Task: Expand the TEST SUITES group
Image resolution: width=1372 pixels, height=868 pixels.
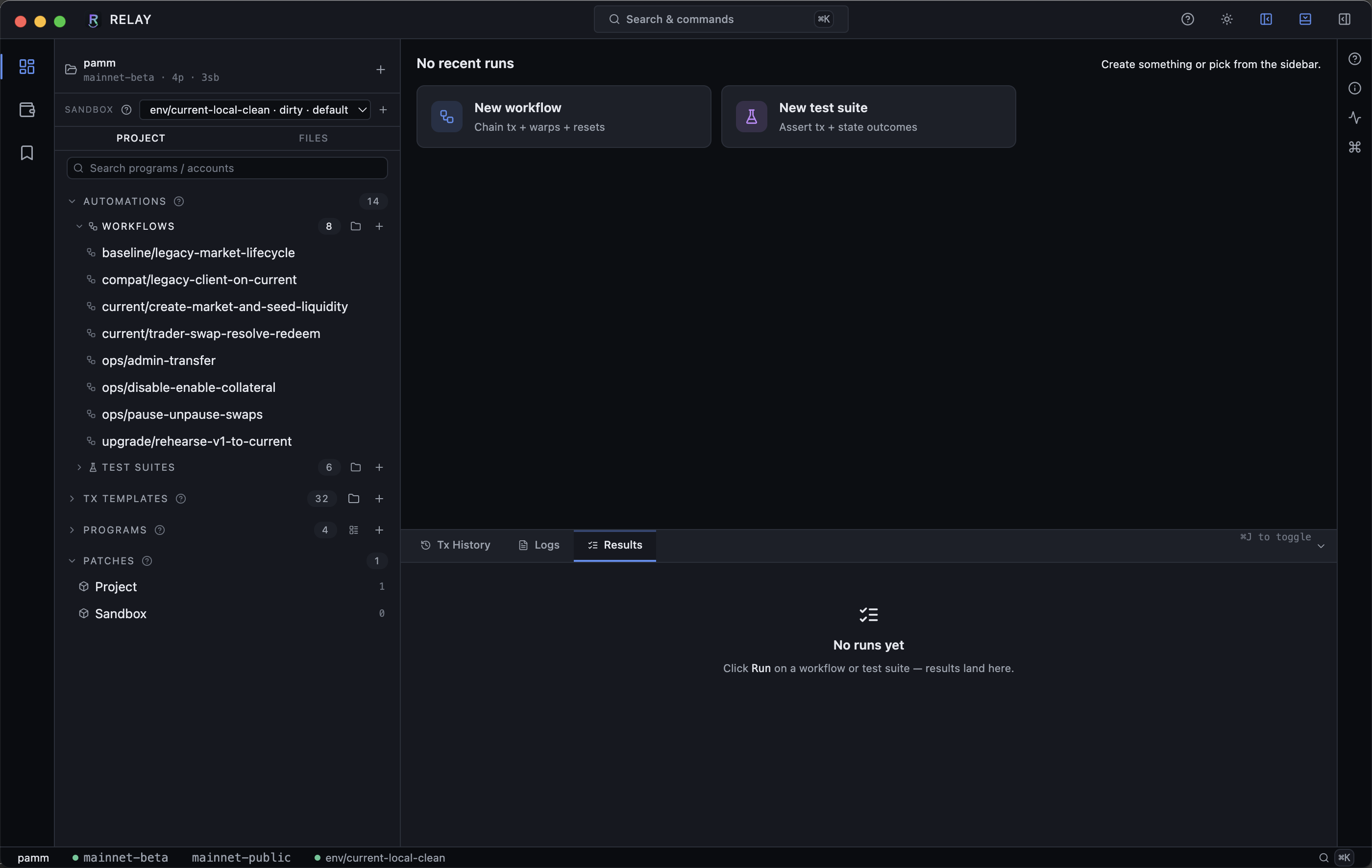Action: (x=79, y=467)
